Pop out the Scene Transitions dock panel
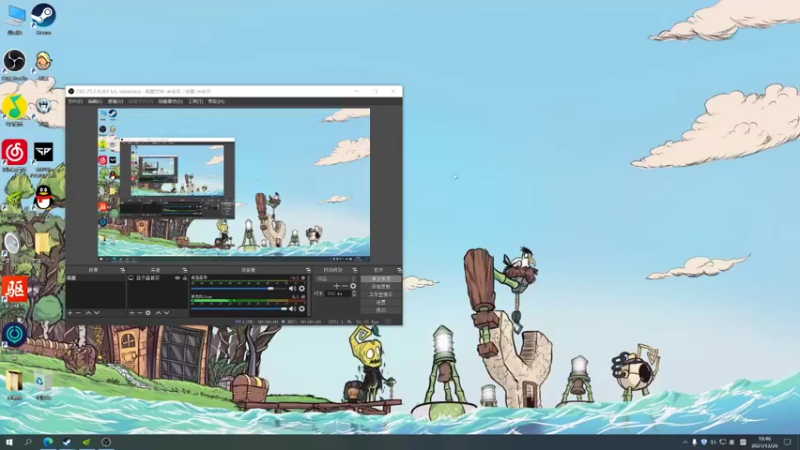800x450 pixels. (x=355, y=270)
